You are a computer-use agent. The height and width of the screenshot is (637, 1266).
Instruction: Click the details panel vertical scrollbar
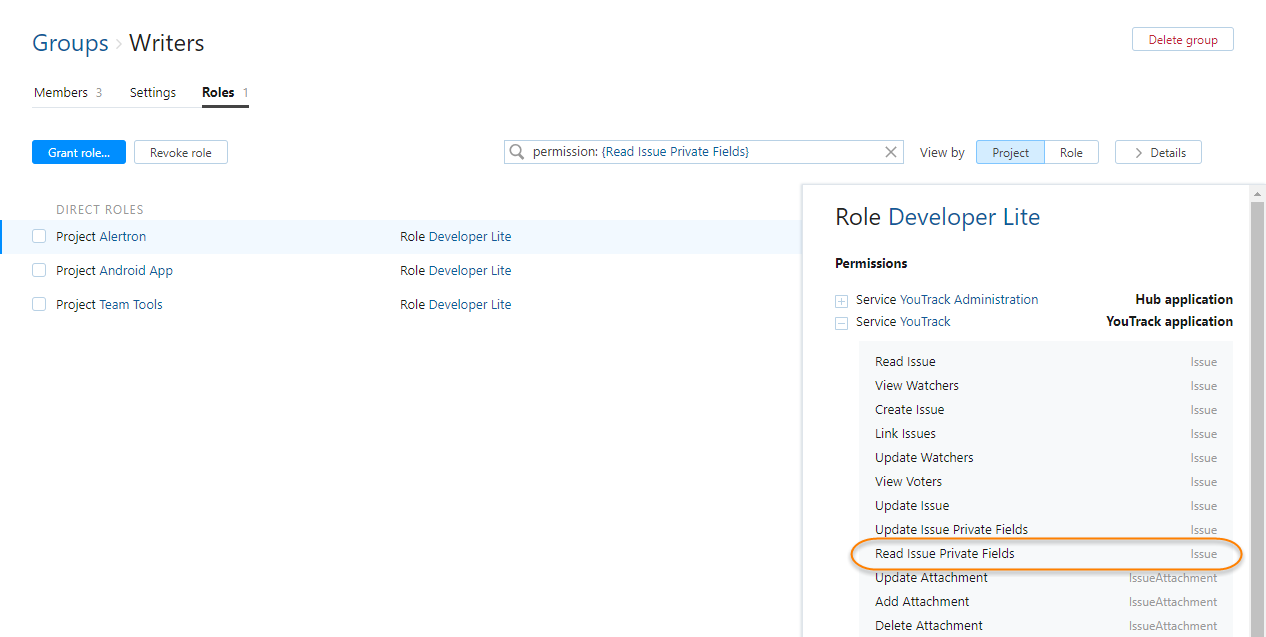tap(1257, 400)
